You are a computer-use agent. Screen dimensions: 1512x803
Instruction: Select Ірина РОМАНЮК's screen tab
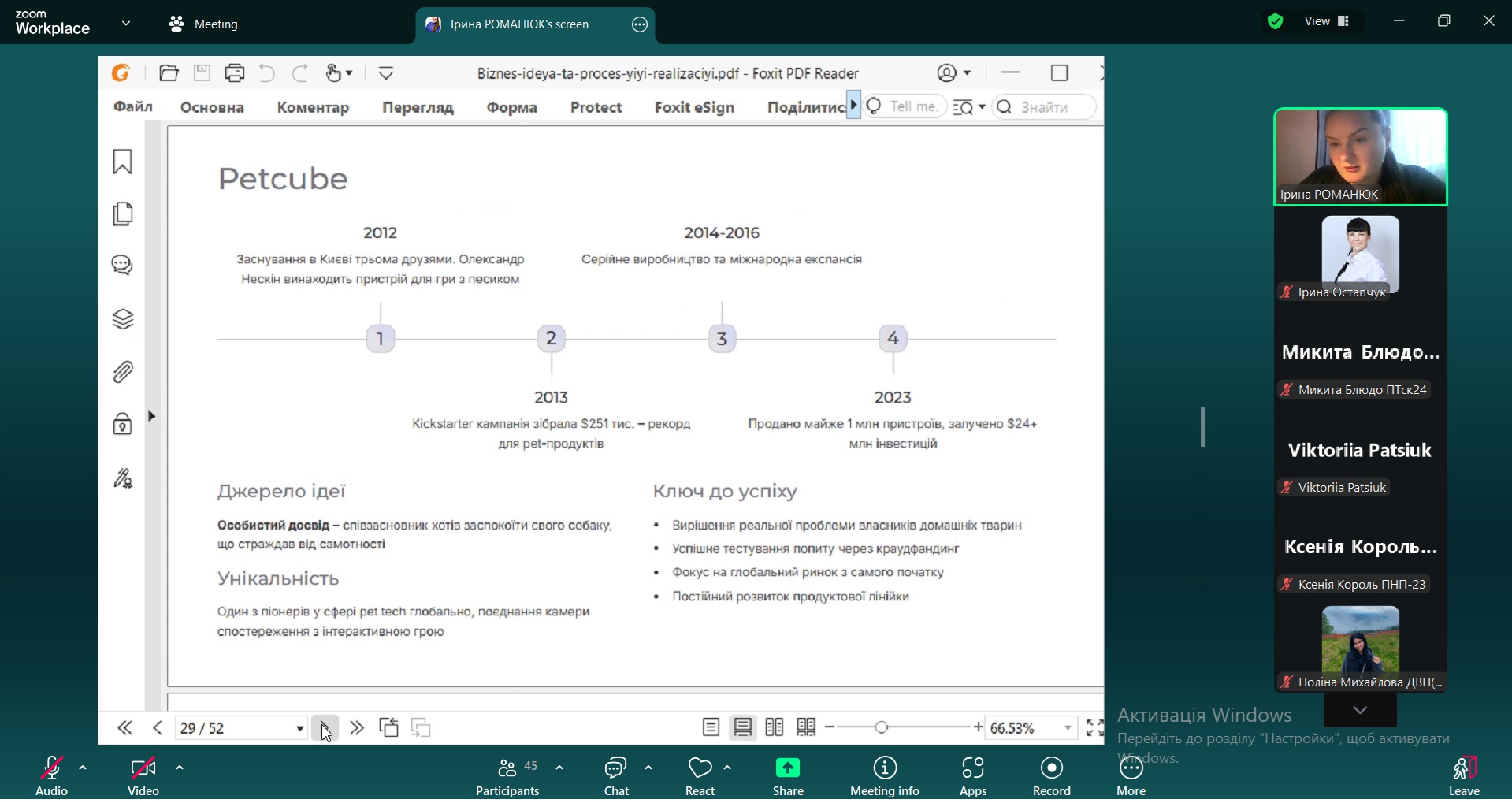[x=520, y=24]
